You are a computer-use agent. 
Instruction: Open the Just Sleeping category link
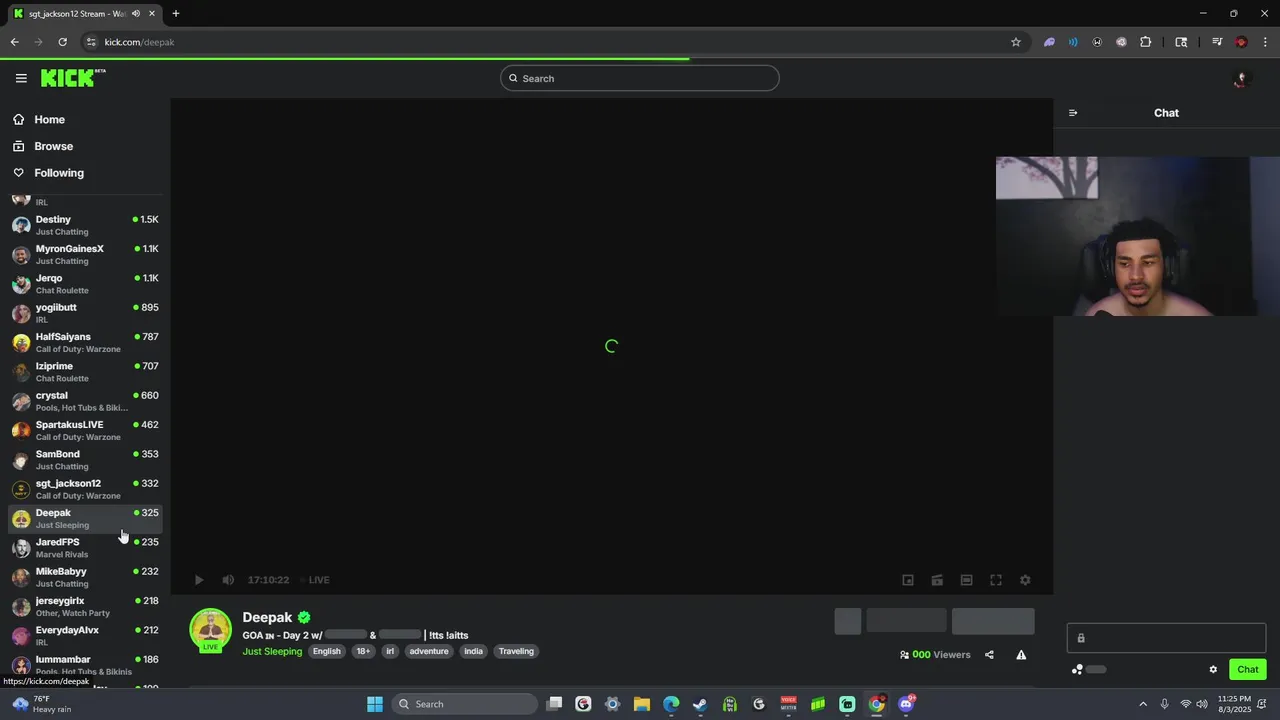272,651
